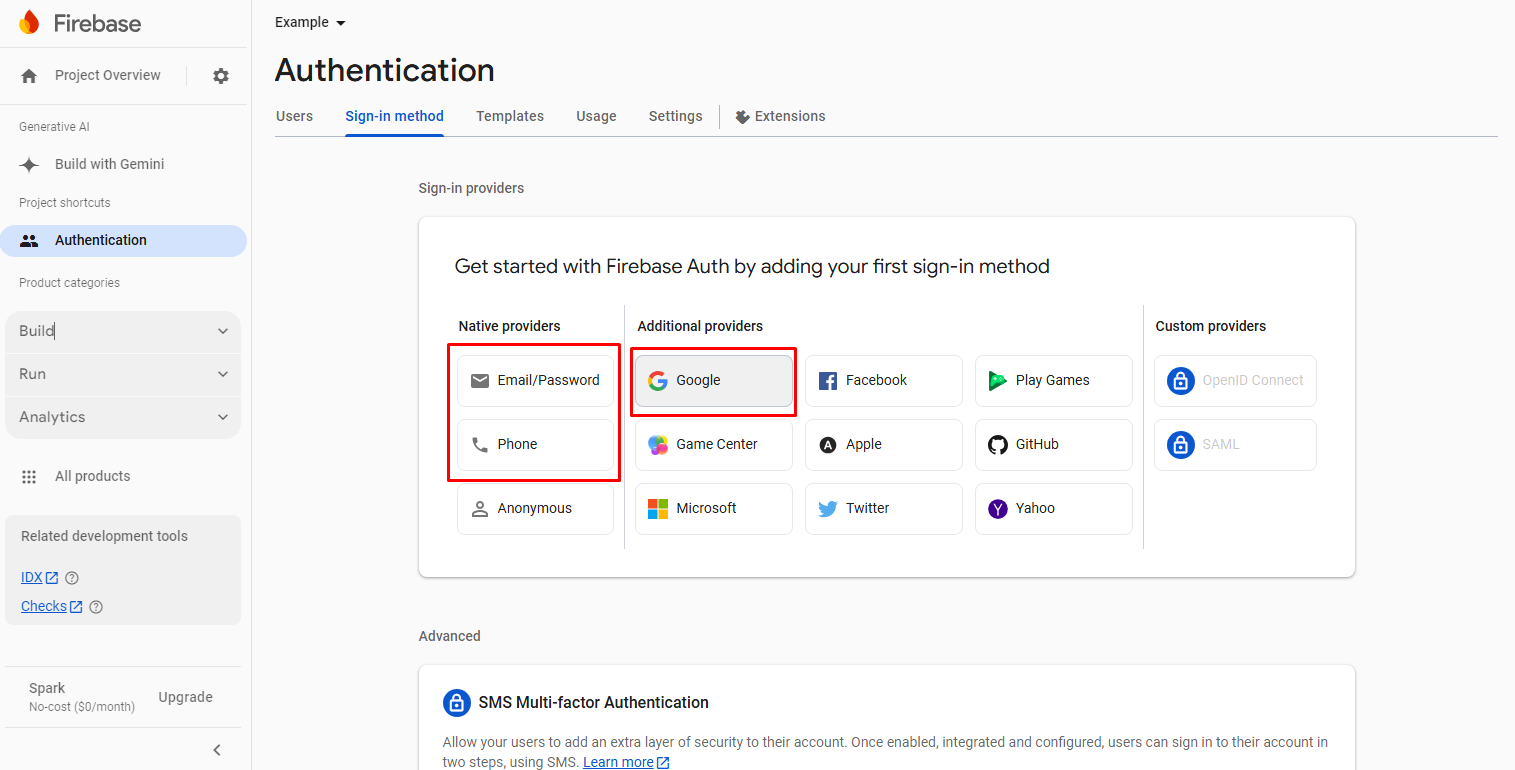
Task: Expand the Analytics category
Action: coord(123,418)
